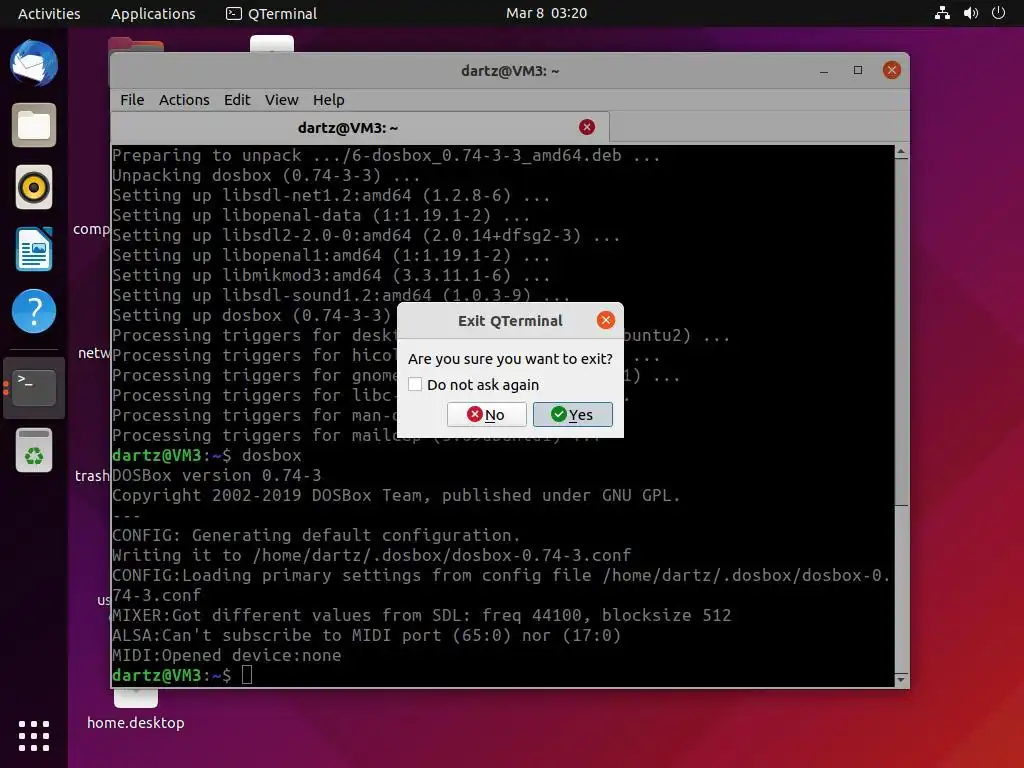Select the home.desktop desktop icon
The height and width of the screenshot is (768, 1024).
click(x=136, y=709)
